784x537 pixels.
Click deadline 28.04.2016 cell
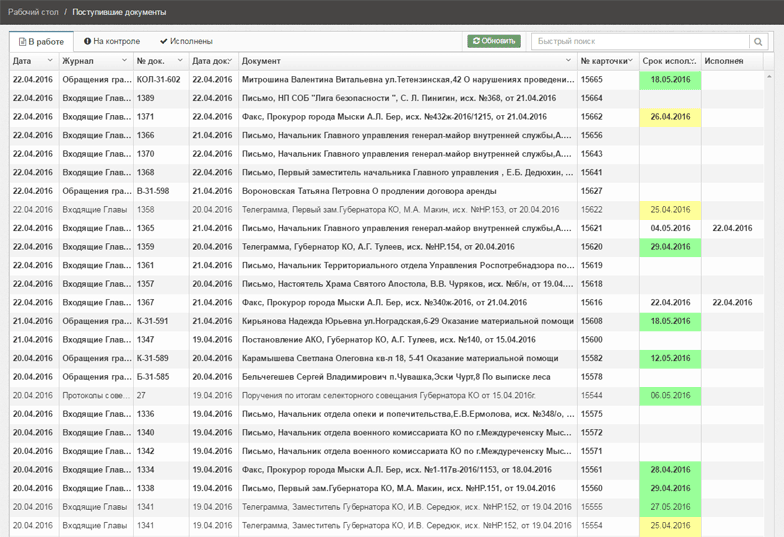[x=670, y=470]
